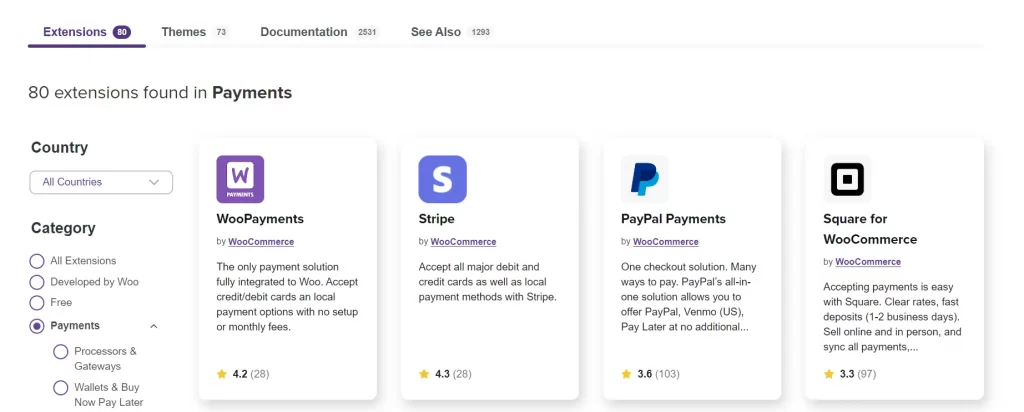
Task: Open the WooCommerce author link under Stripe
Action: click(x=464, y=242)
